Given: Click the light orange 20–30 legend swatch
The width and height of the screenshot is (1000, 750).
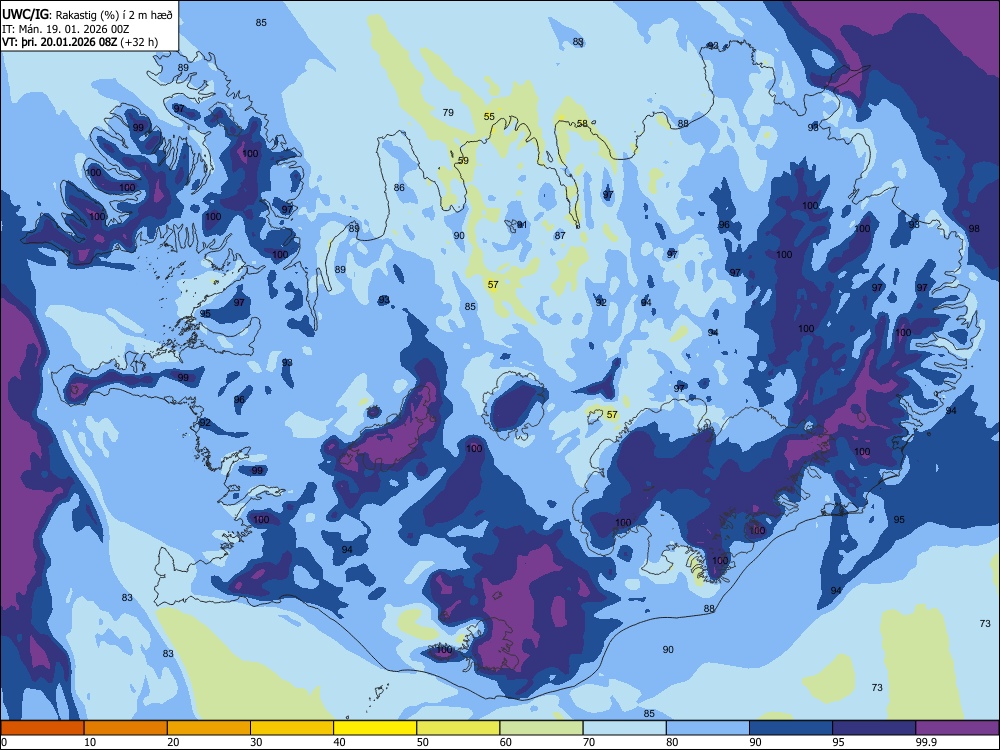Looking at the screenshot, I should click(209, 728).
